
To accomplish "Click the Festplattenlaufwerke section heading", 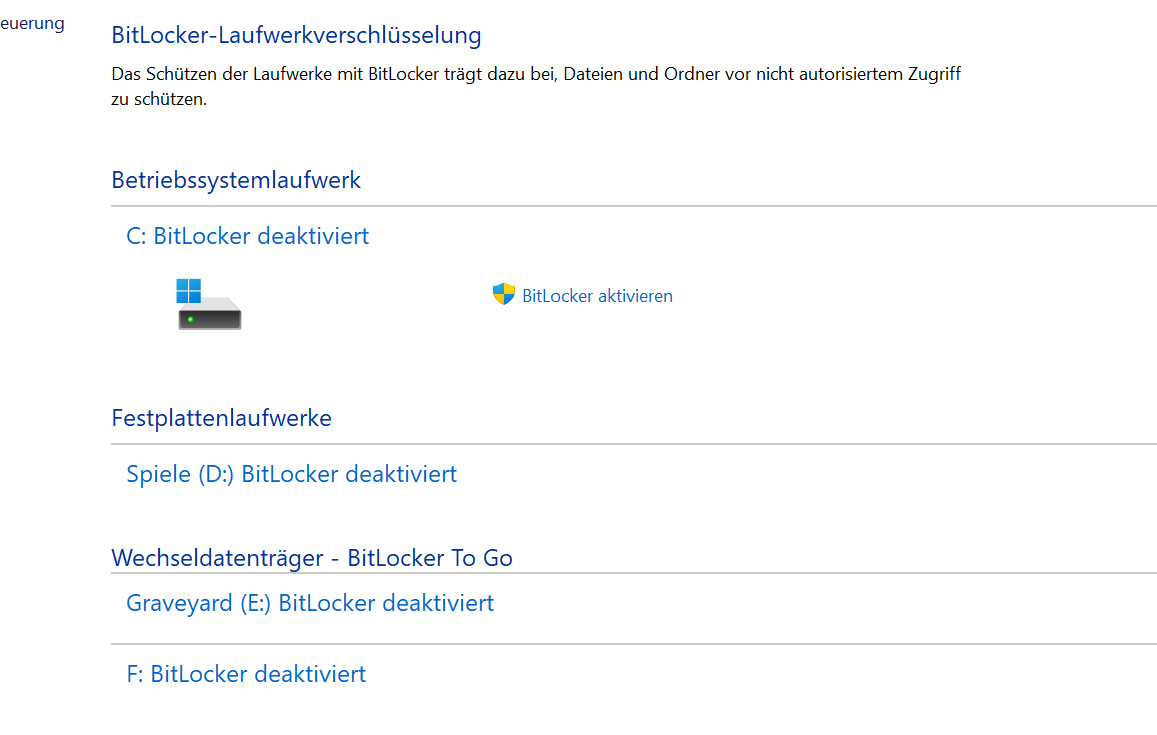I will [x=221, y=418].
